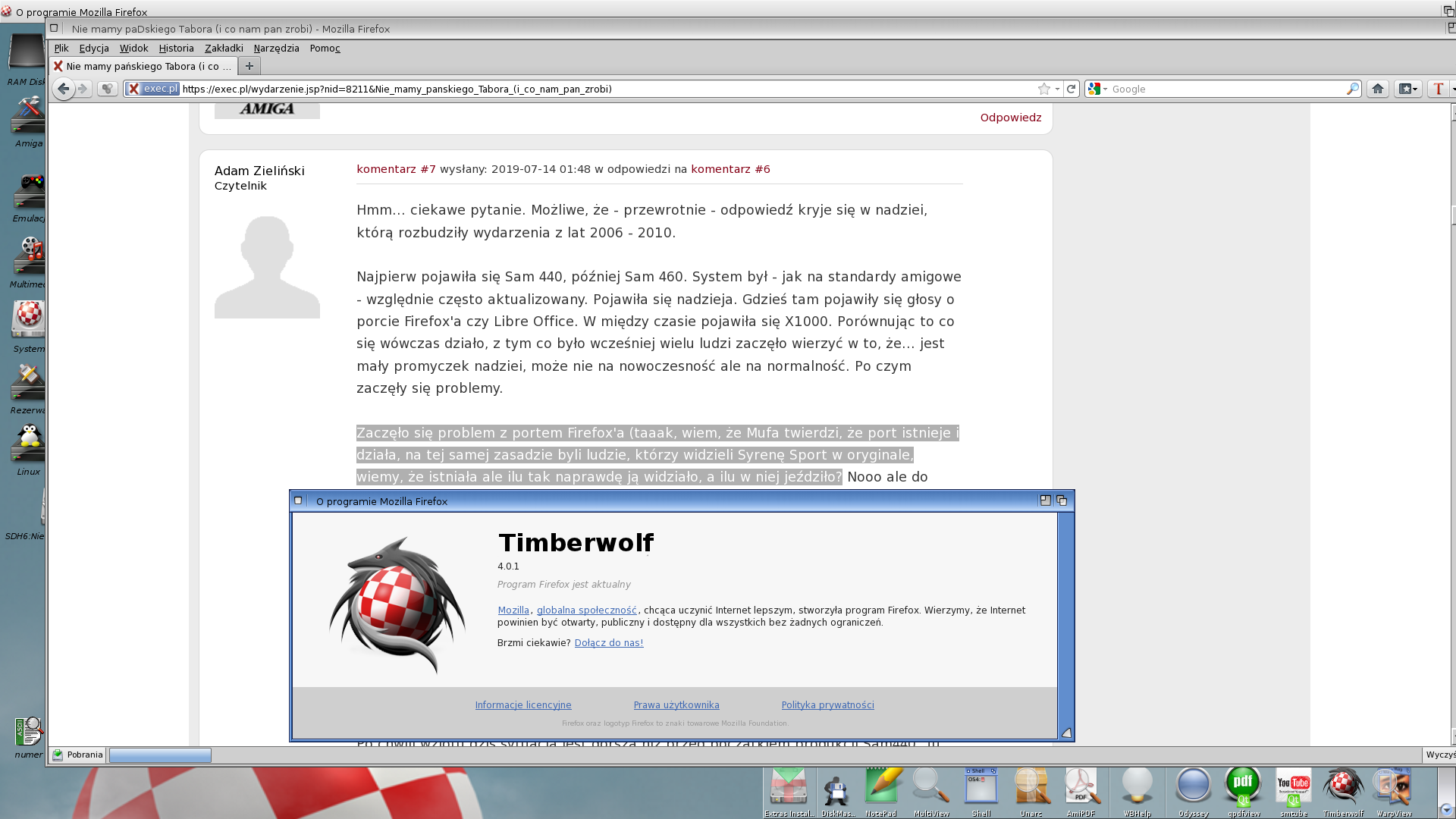Open the Narzędzia menu
This screenshot has width=1456, height=819.
click(x=276, y=48)
